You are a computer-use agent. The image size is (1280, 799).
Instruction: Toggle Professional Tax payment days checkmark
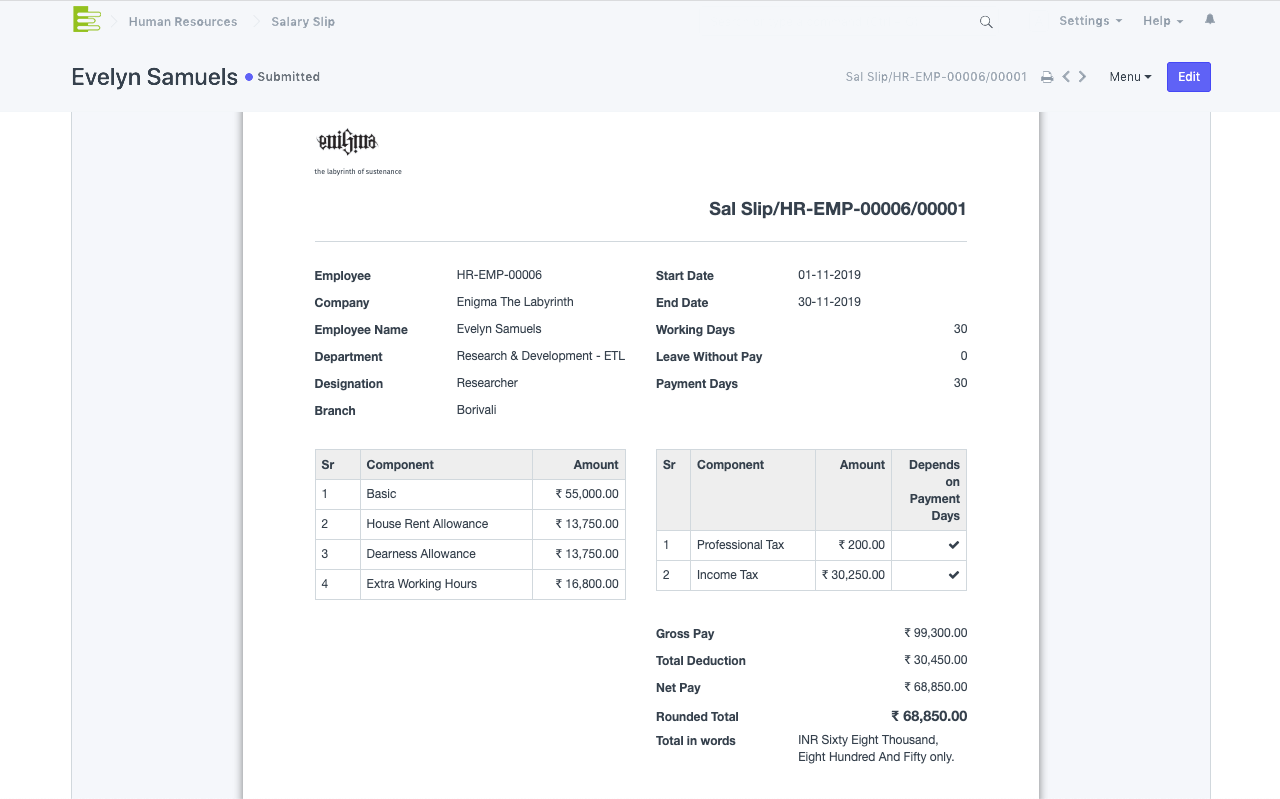pos(953,545)
